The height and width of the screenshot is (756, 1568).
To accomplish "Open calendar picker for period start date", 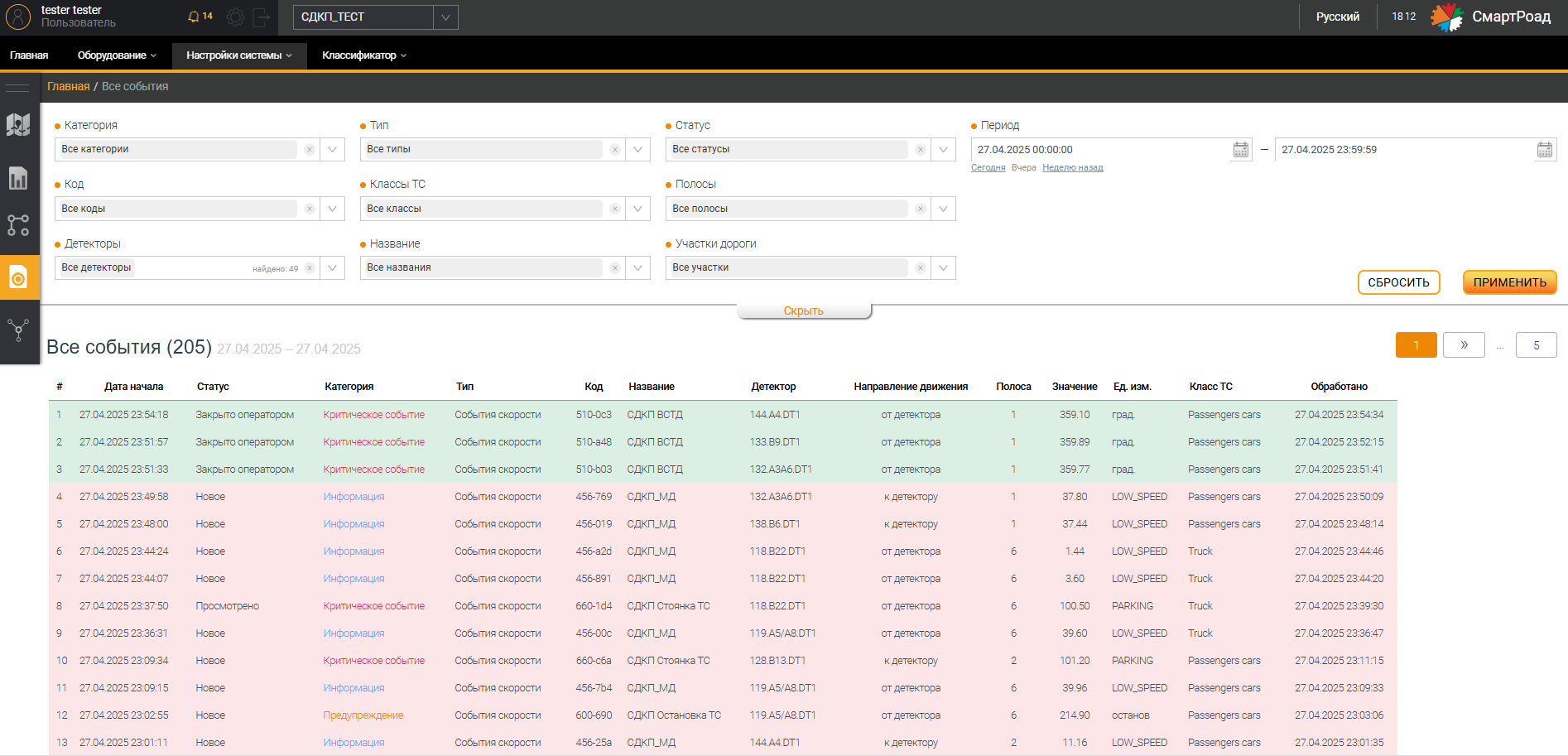I will tap(1240, 150).
